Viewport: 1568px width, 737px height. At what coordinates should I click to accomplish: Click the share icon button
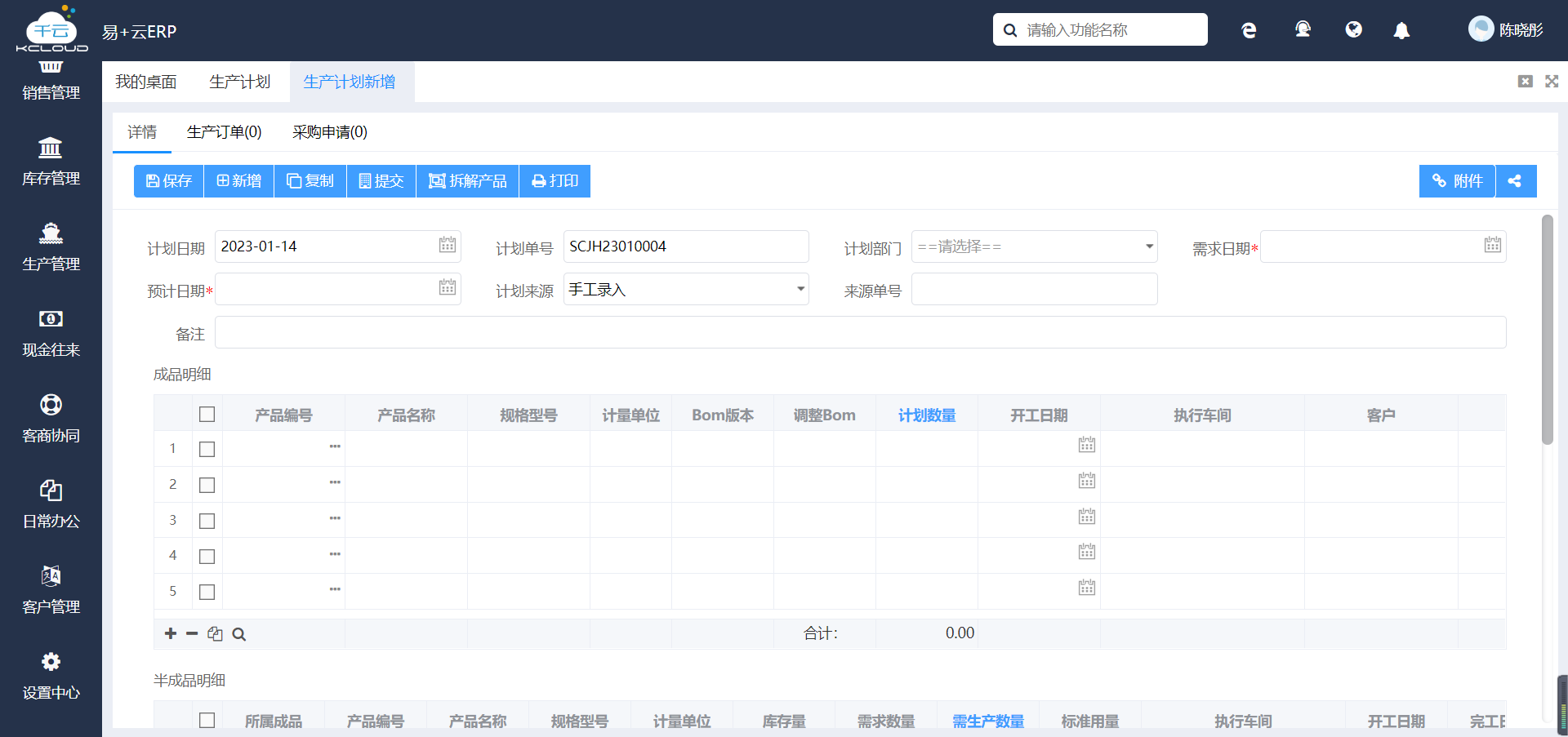(x=1516, y=181)
